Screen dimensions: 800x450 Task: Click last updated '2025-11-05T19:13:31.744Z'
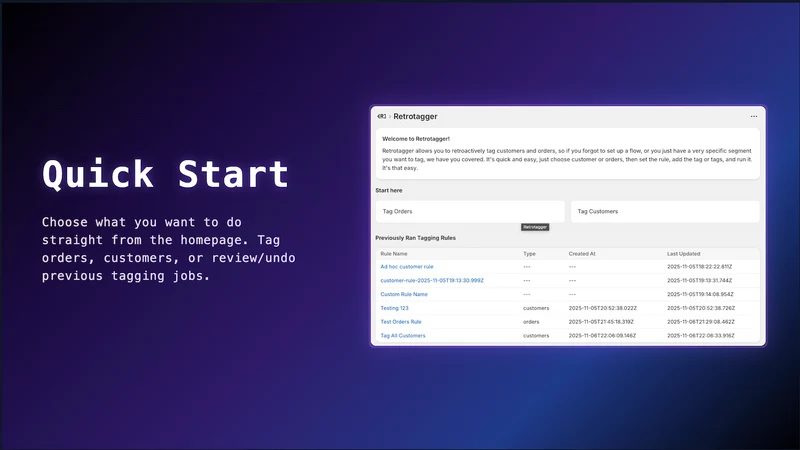click(x=699, y=281)
